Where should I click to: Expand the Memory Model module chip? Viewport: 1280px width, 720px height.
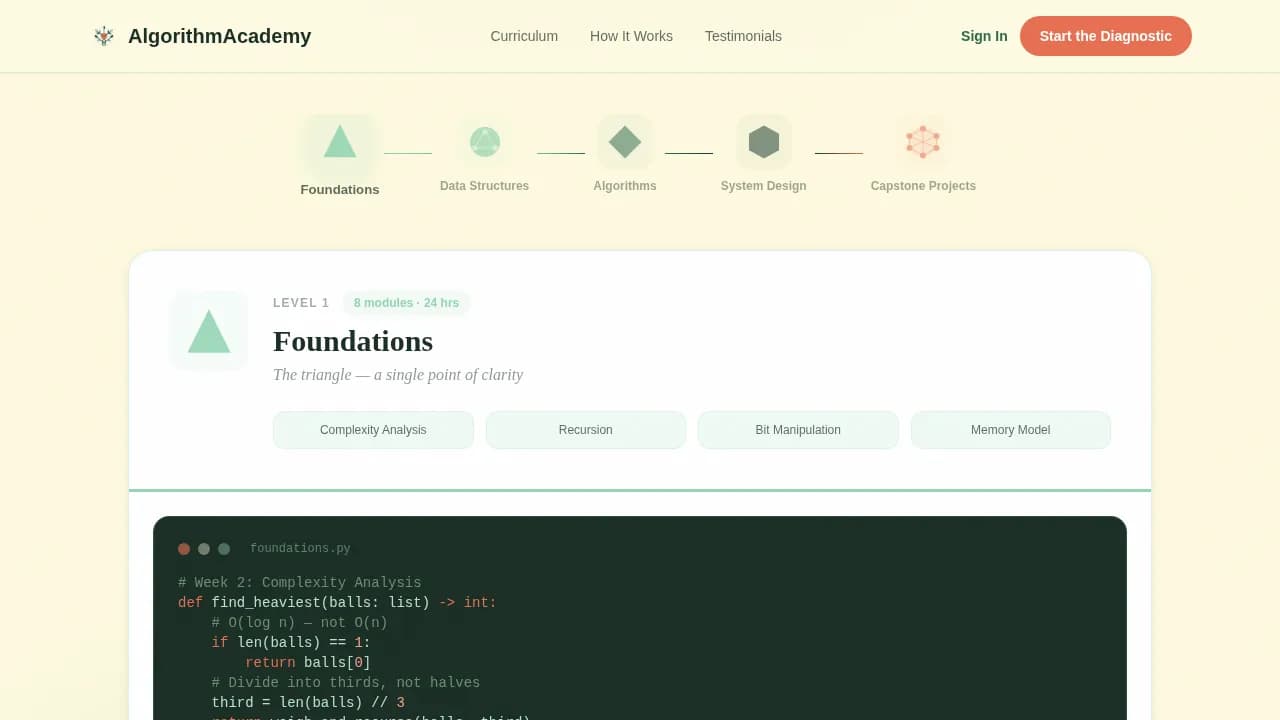[1010, 429]
